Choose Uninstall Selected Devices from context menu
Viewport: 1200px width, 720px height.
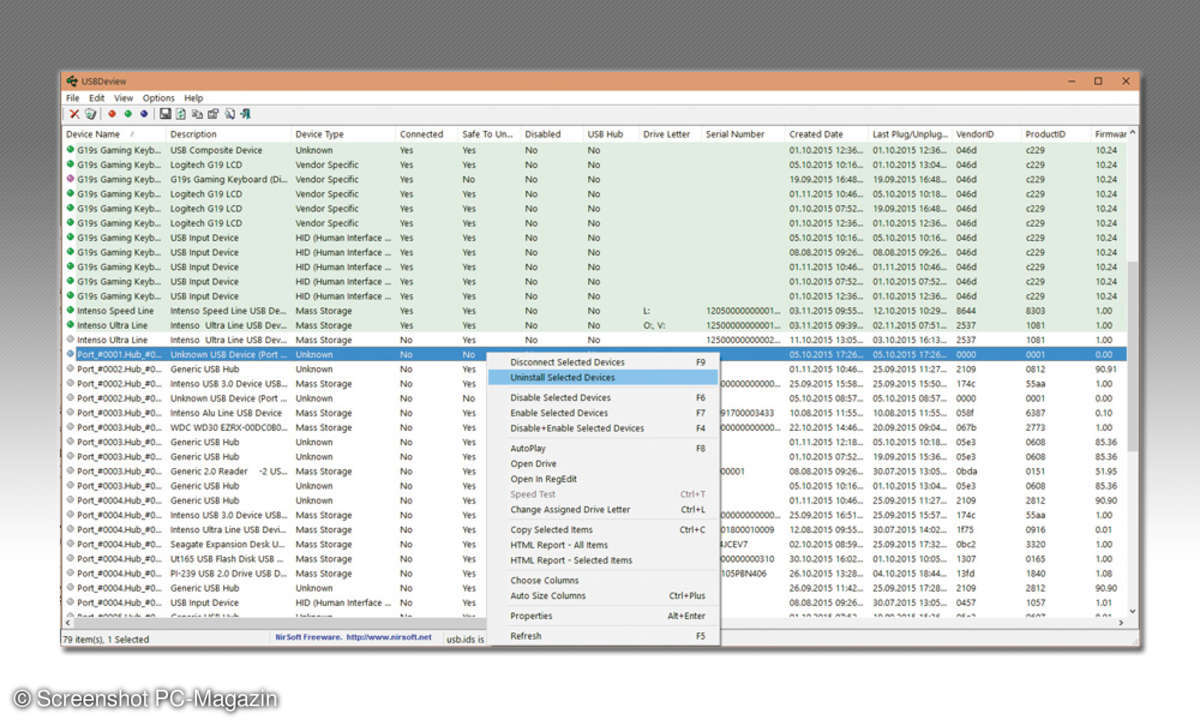562,378
